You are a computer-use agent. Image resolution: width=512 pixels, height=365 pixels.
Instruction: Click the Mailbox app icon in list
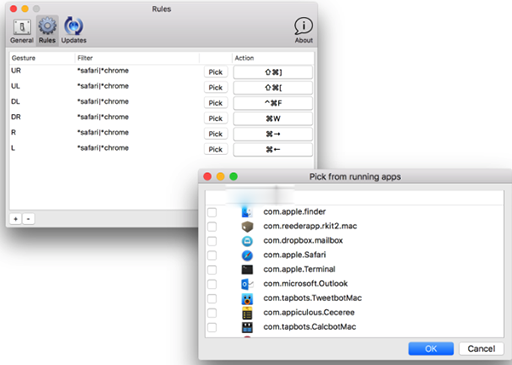pos(247,241)
